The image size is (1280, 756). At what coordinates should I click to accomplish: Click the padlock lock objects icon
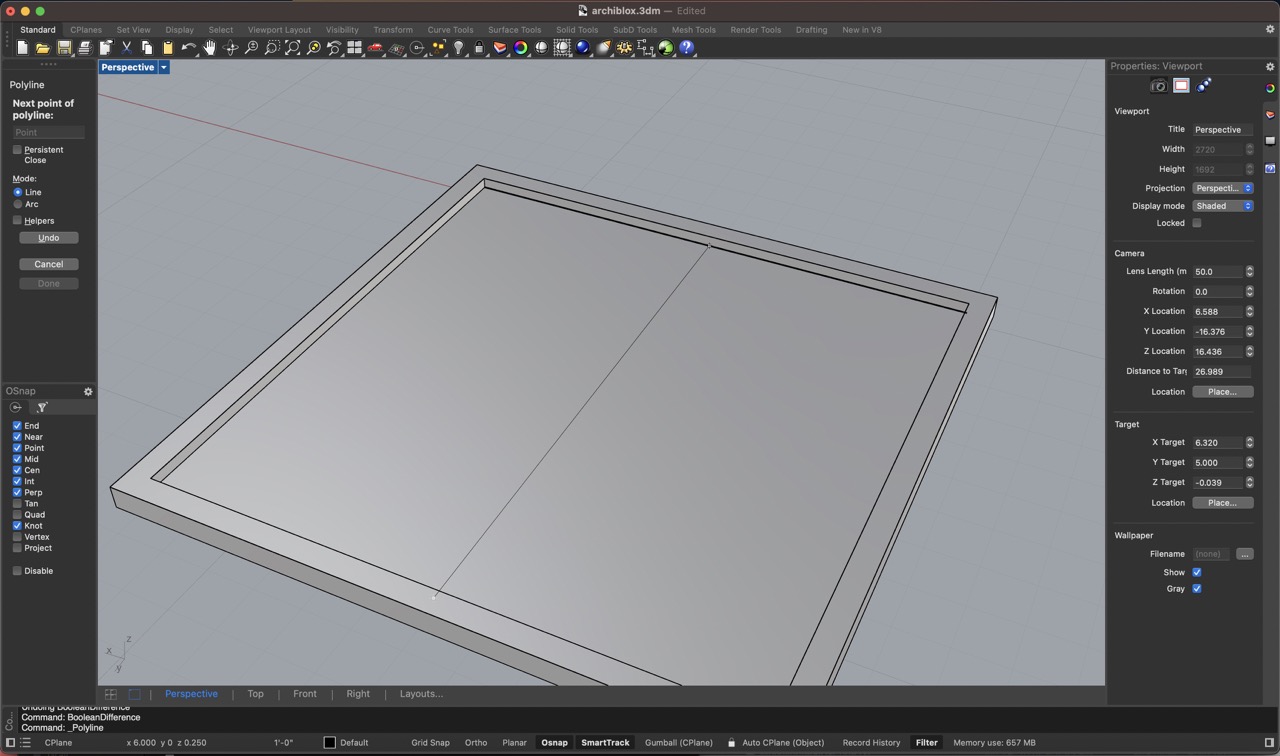(x=479, y=48)
